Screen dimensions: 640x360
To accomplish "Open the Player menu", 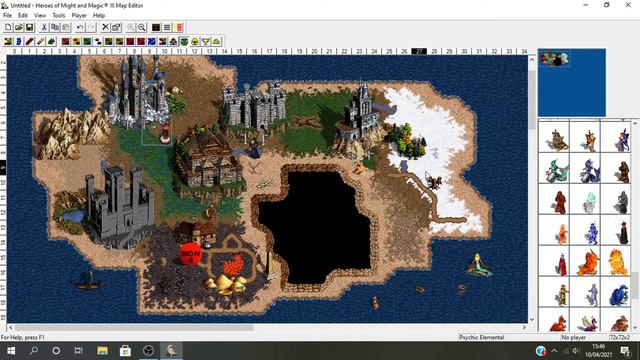I will point(79,15).
